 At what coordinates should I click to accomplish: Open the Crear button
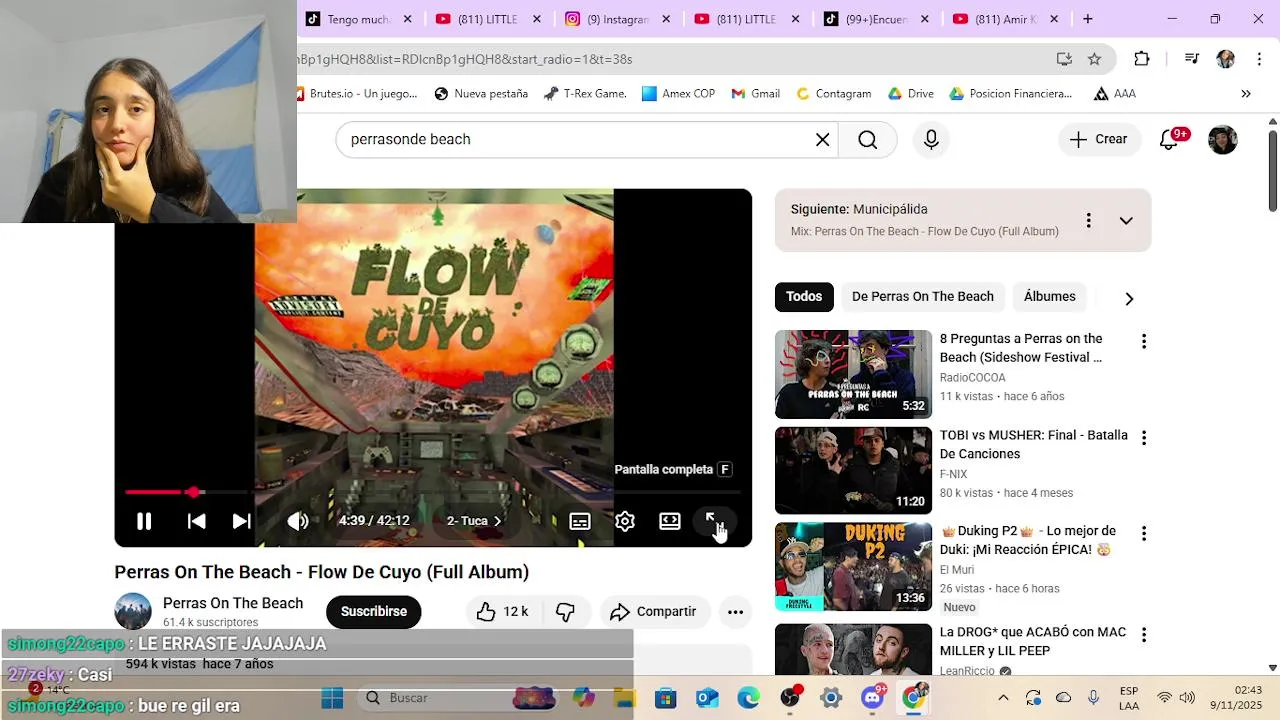[1098, 140]
